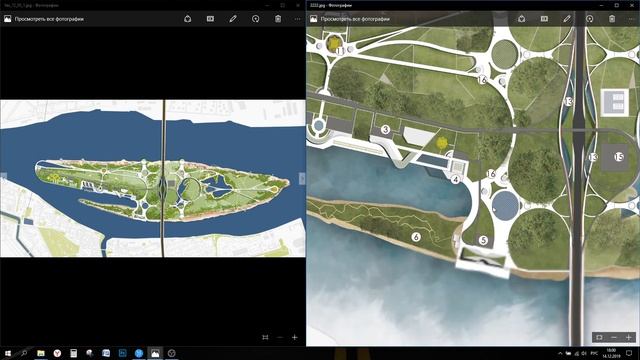
Task: Zoom in plus in right 3333.jpg window
Action: click(x=629, y=337)
